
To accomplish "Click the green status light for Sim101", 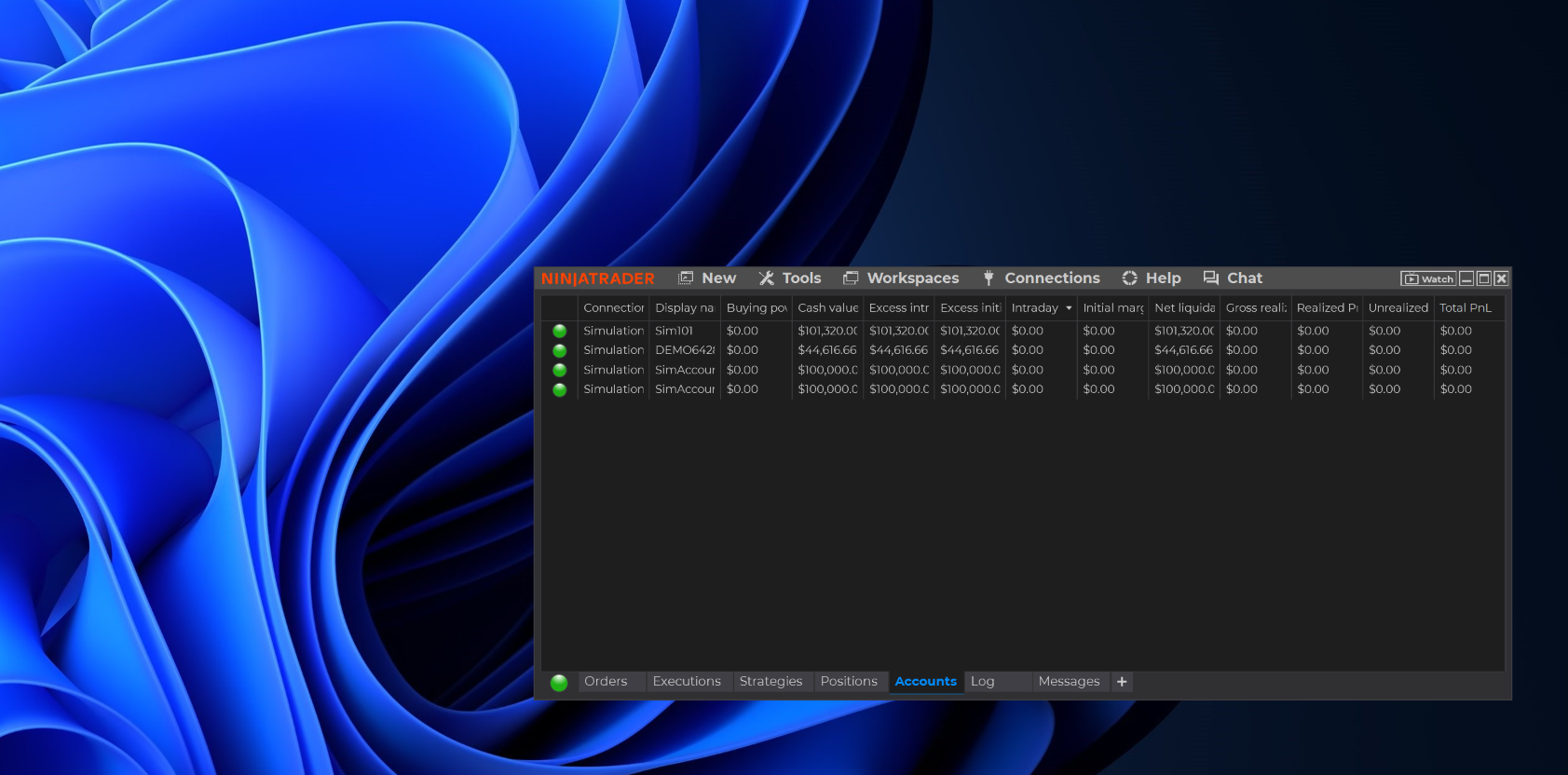I will (x=559, y=331).
